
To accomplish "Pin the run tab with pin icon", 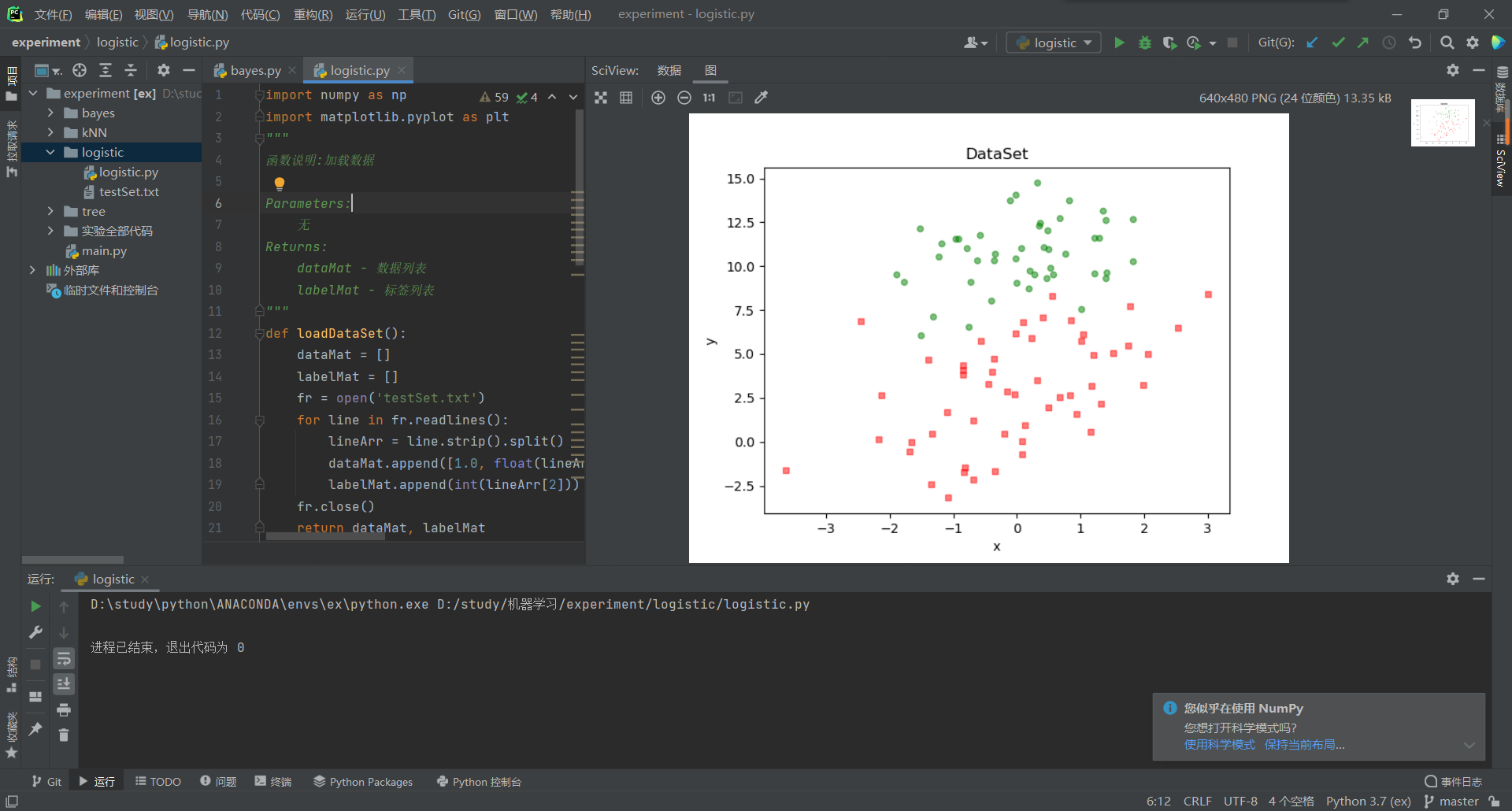I will click(35, 729).
